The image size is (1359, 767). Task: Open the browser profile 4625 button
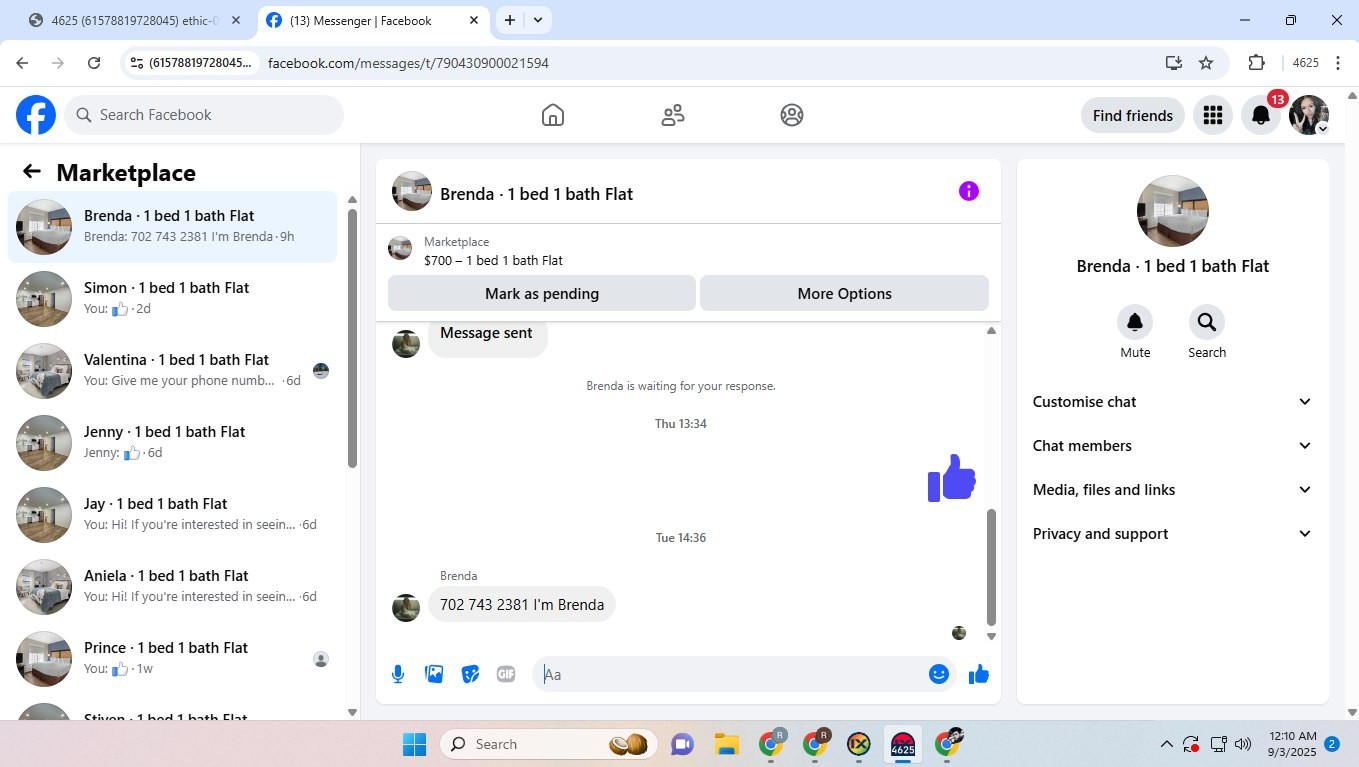[x=1306, y=63]
